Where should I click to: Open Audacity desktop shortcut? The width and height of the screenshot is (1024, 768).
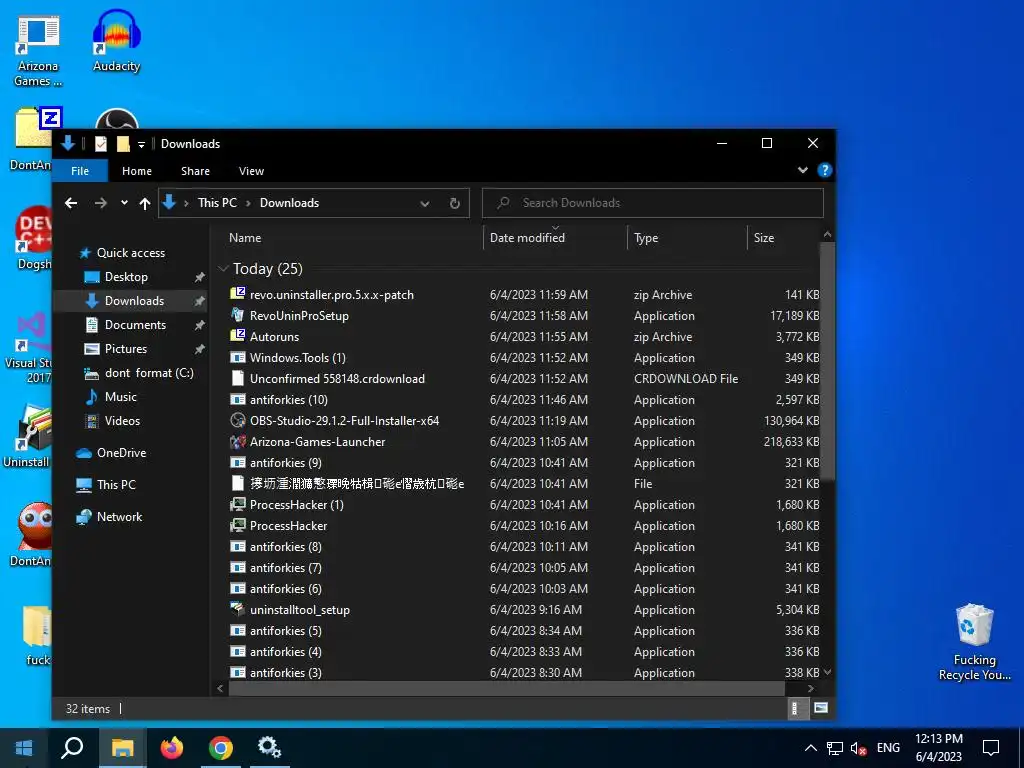point(116,40)
